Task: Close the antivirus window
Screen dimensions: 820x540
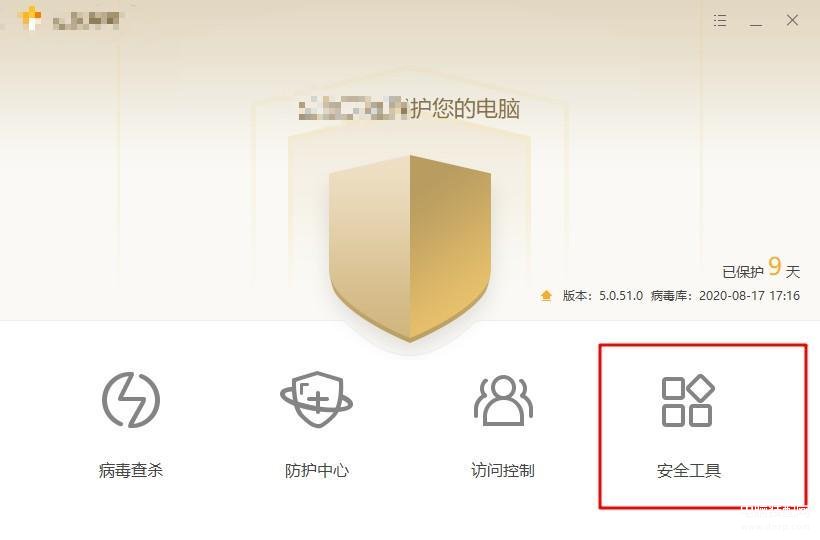Action: [792, 20]
